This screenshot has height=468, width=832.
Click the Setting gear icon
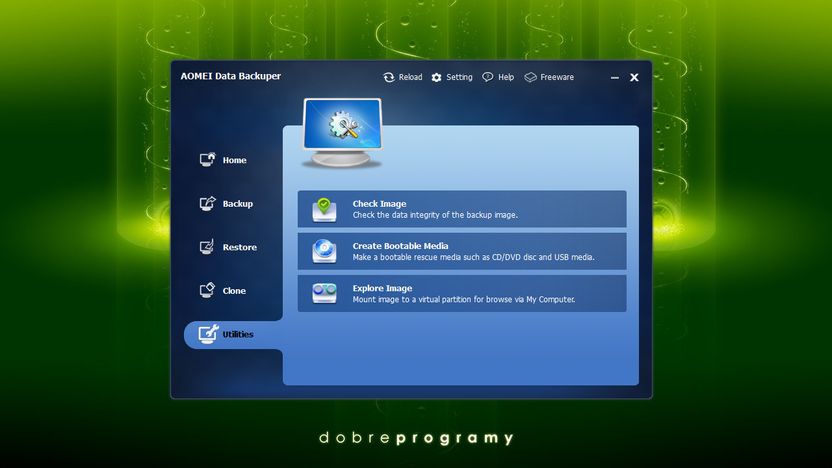tap(436, 77)
